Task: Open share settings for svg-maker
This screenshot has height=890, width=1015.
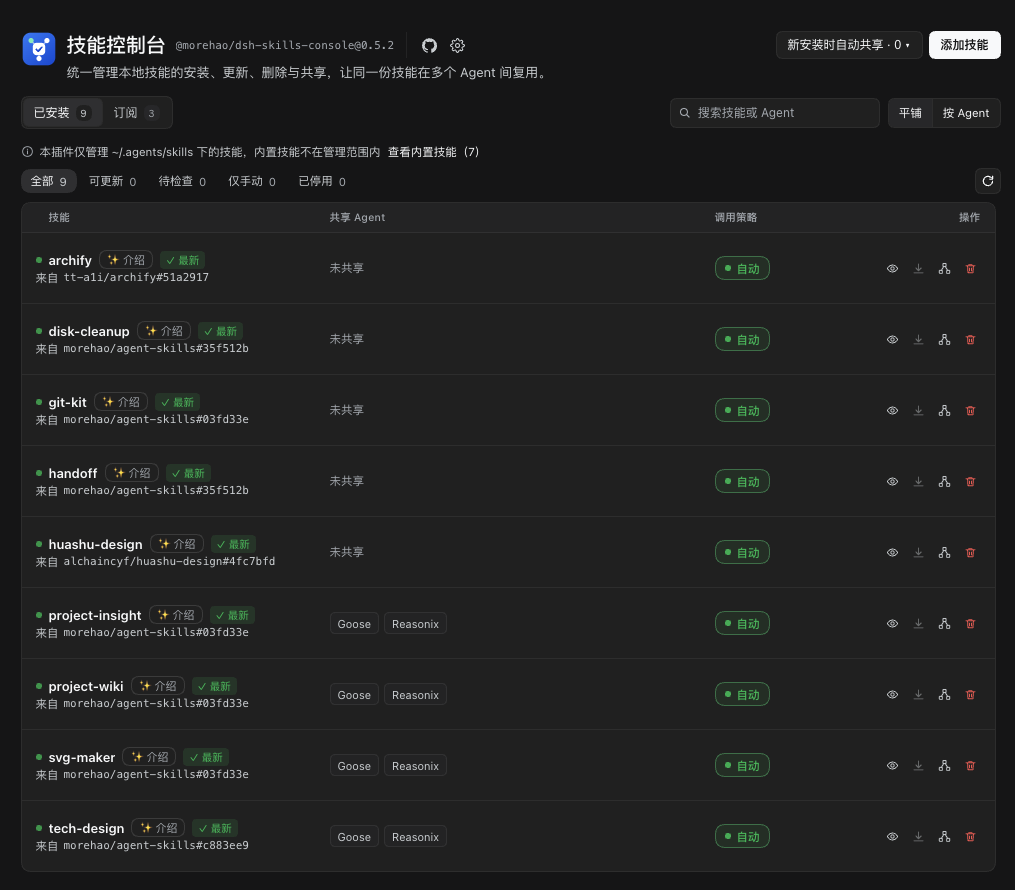Action: (x=944, y=766)
